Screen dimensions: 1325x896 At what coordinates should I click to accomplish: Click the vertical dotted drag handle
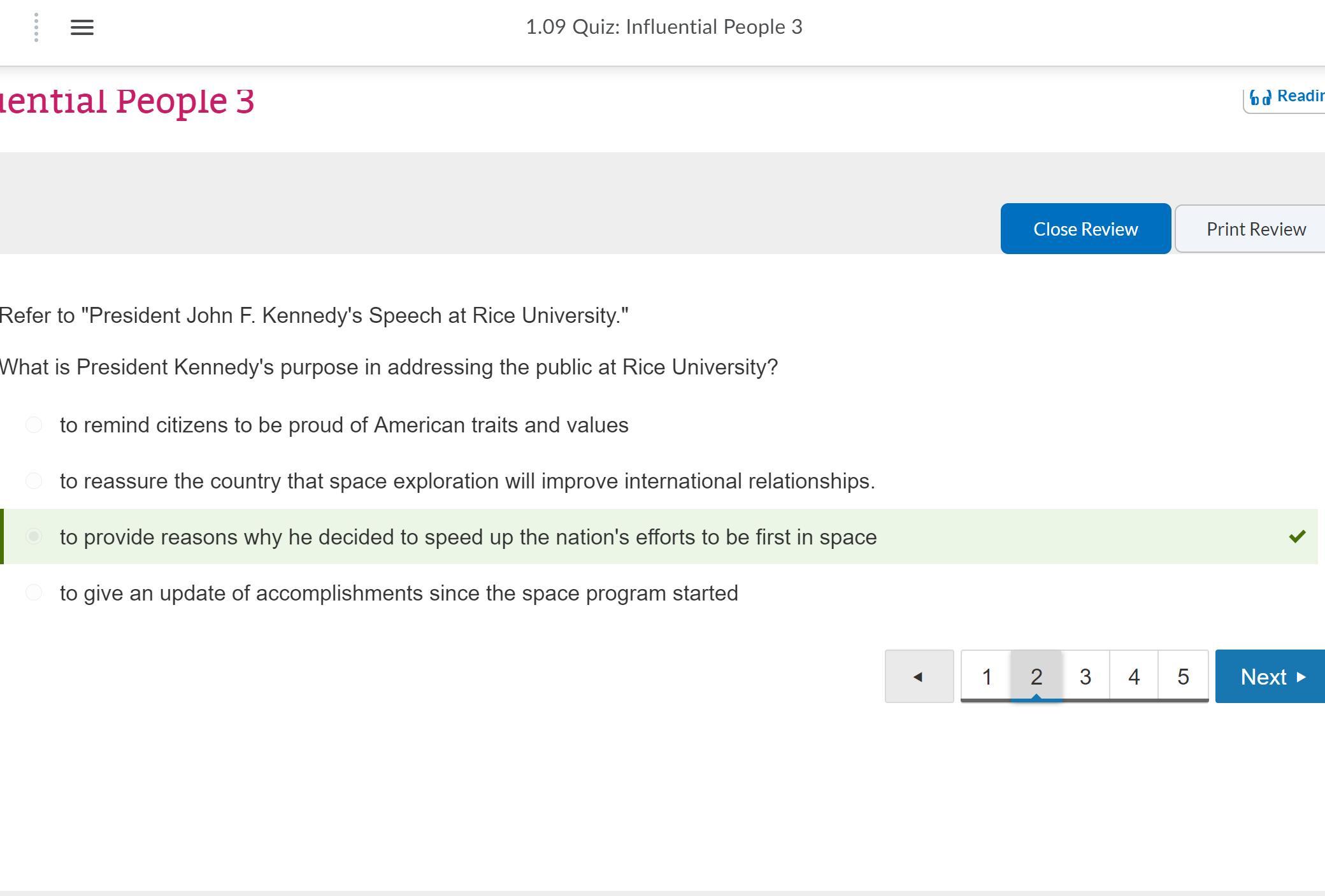[36, 27]
